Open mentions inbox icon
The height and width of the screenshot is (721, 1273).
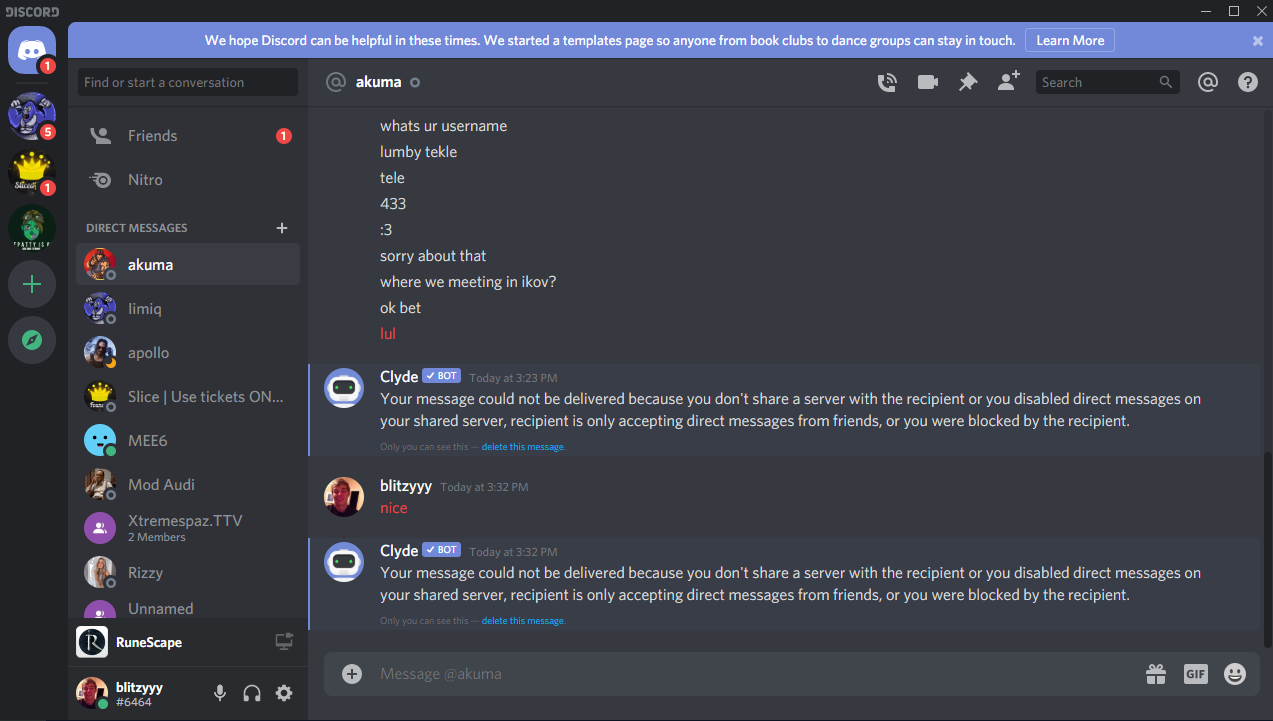coord(1208,83)
